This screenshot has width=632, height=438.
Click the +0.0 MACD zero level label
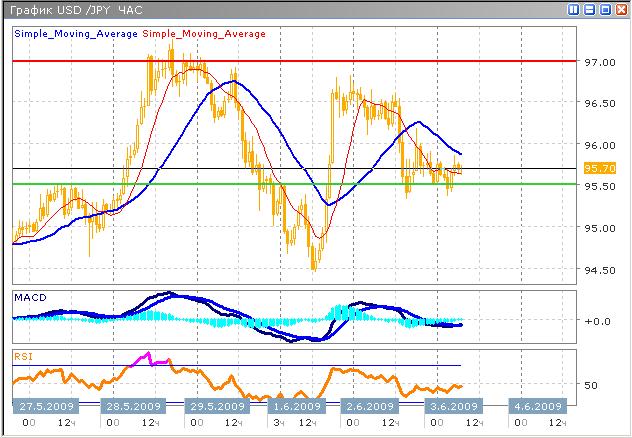(598, 321)
